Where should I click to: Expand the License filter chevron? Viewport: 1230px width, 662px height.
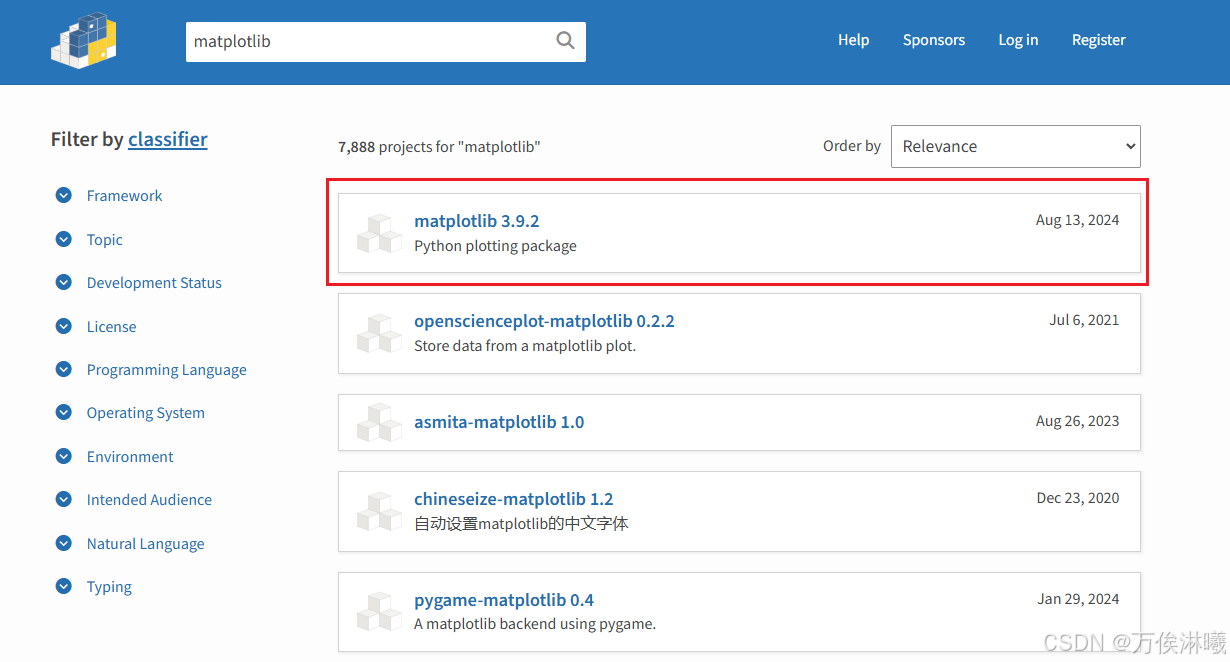64,327
